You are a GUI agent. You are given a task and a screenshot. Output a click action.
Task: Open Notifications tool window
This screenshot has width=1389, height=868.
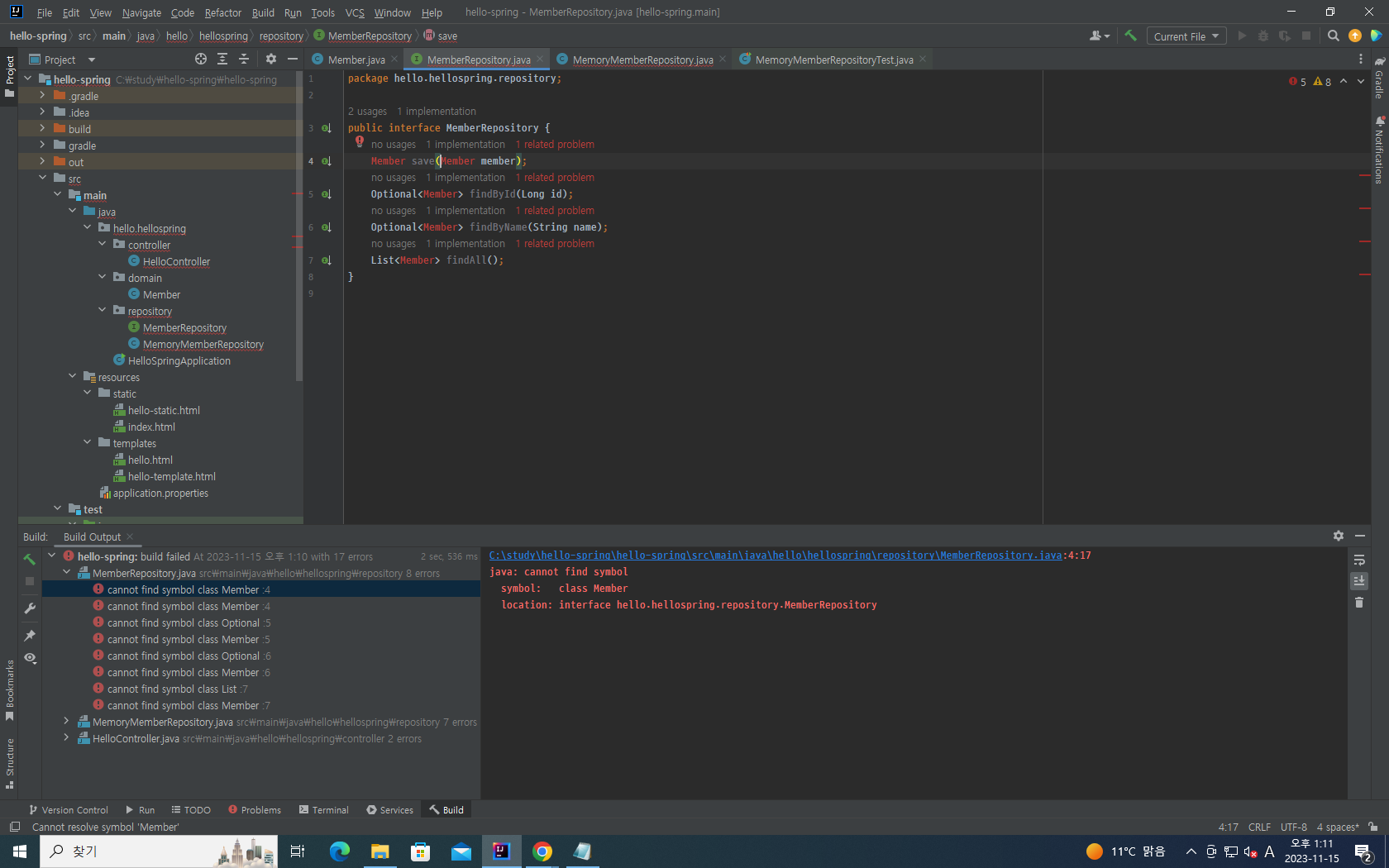point(1379,150)
